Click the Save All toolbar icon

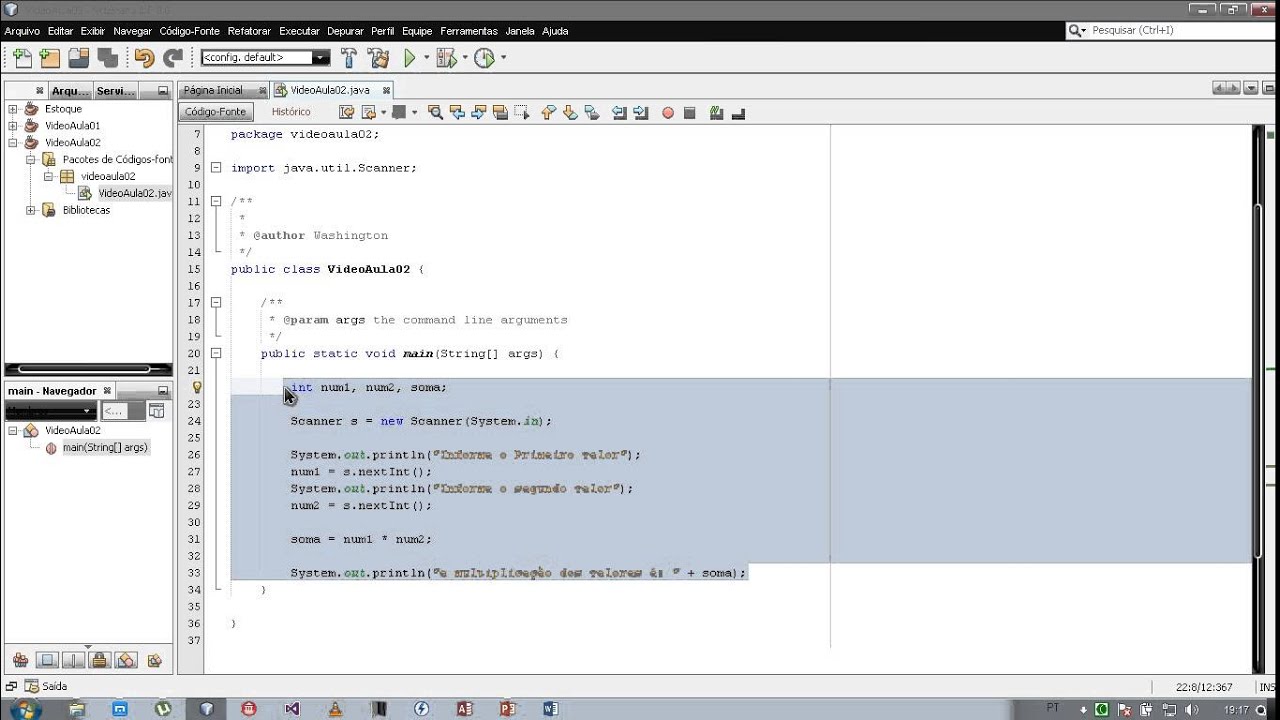[107, 58]
